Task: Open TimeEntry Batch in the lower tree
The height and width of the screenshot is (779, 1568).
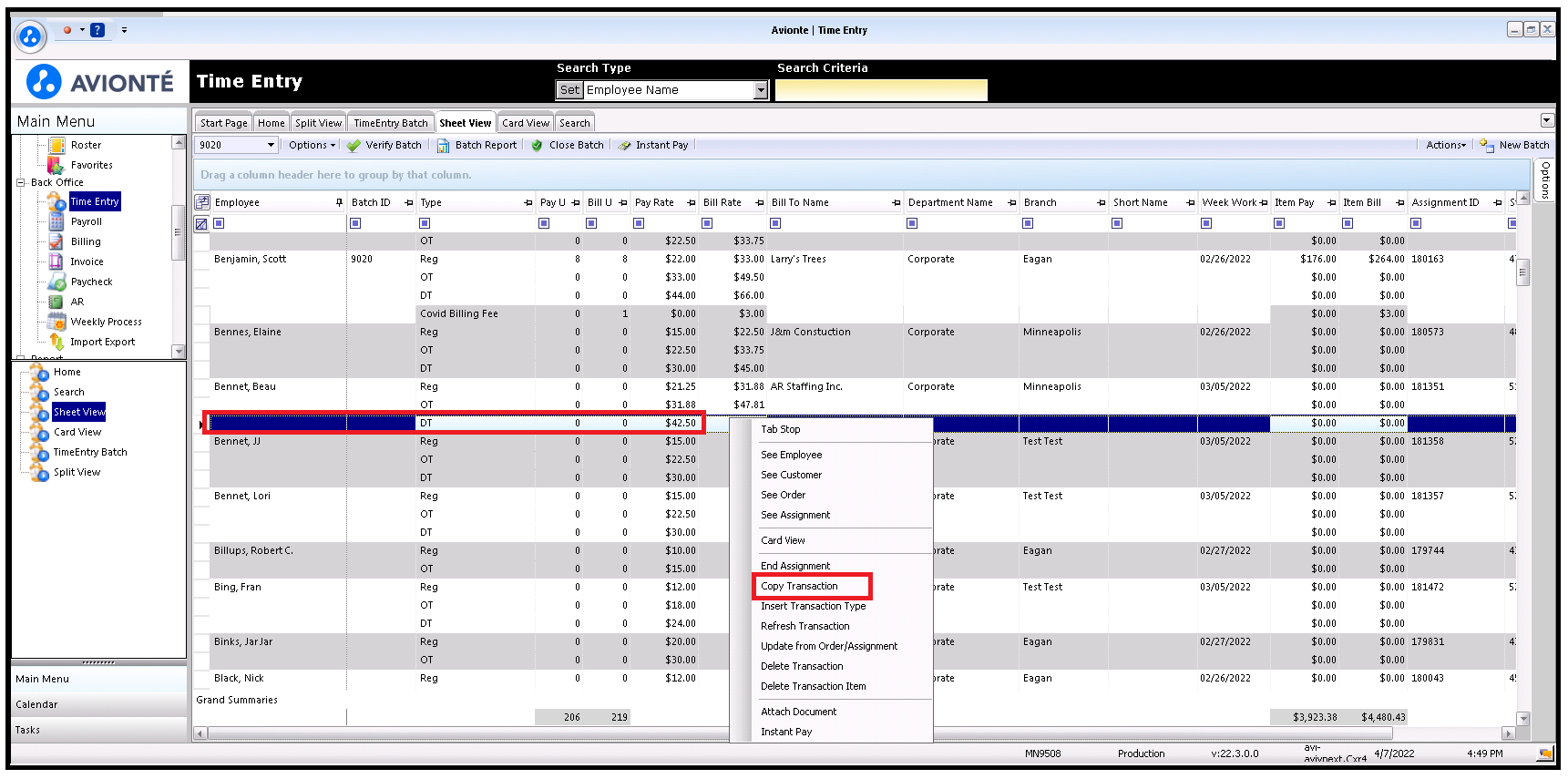Action: (89, 452)
